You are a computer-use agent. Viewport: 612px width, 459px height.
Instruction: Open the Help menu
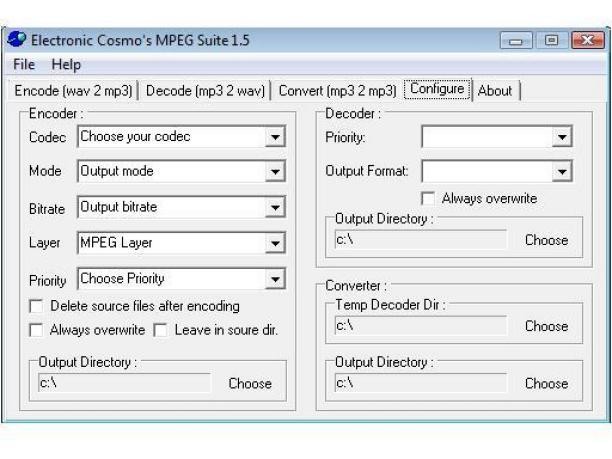pyautogui.click(x=66, y=64)
